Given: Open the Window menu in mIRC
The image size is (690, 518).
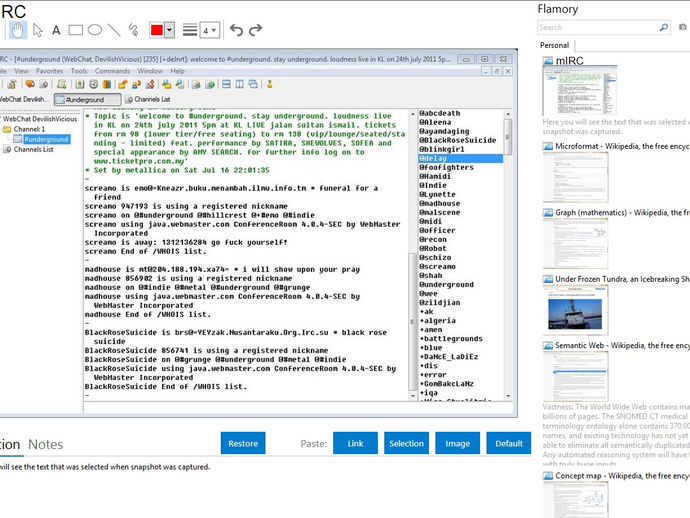Looking at the screenshot, I should click(150, 71).
